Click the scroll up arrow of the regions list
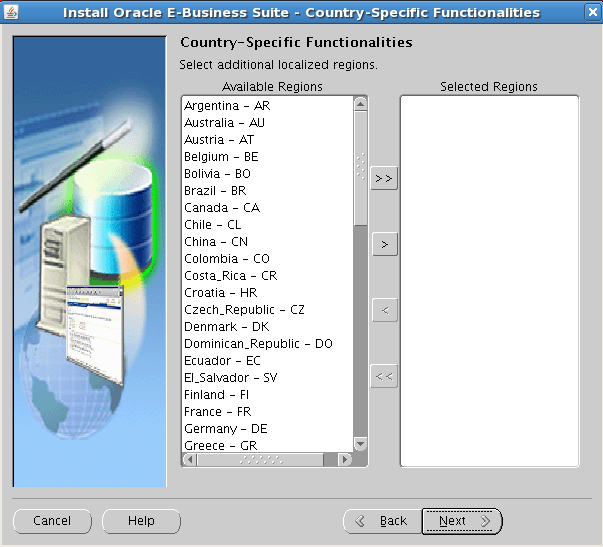The width and height of the screenshot is (603, 547). pos(360,104)
